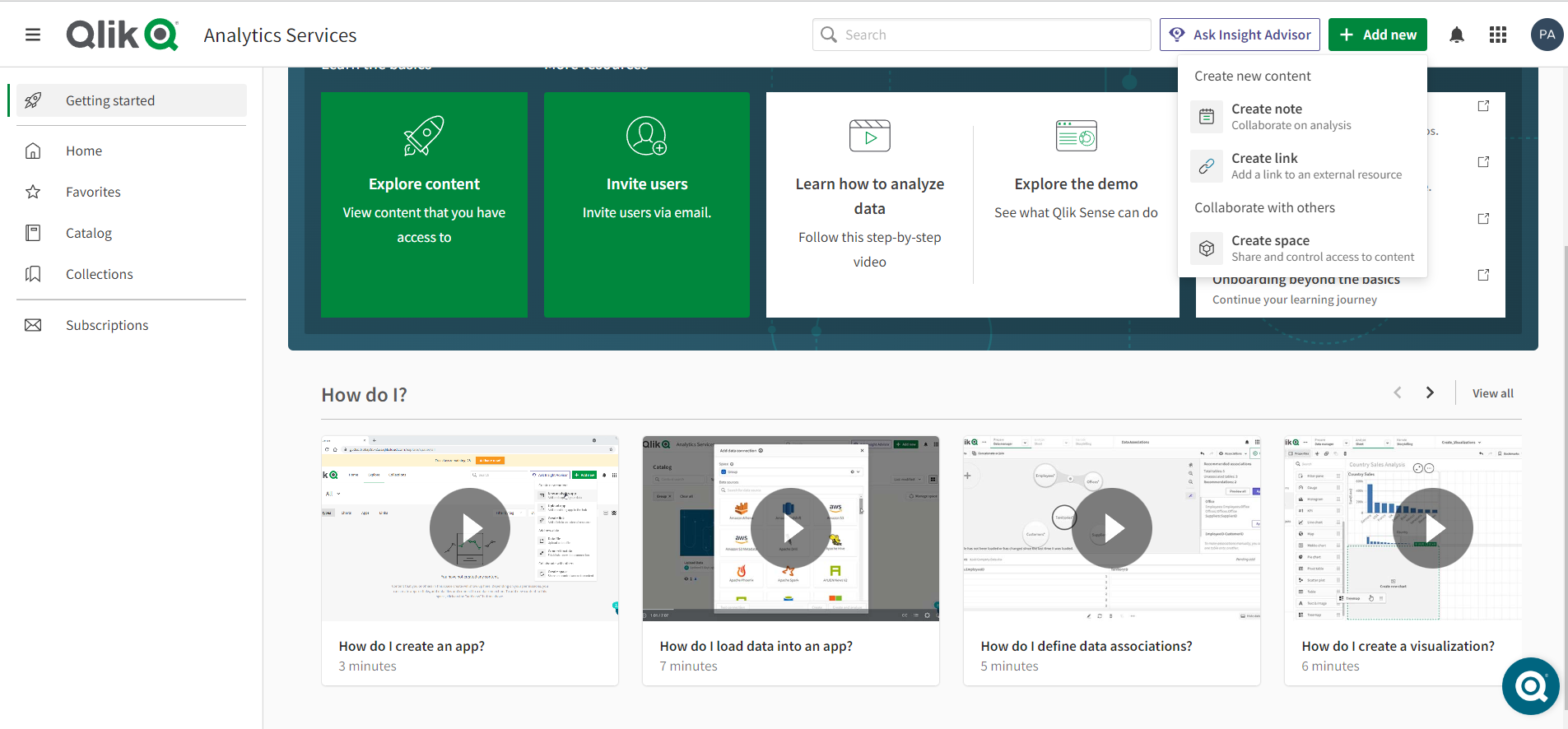Viewport: 1568px width, 729px height.
Task: Show next How do I videos
Action: pyautogui.click(x=1430, y=393)
